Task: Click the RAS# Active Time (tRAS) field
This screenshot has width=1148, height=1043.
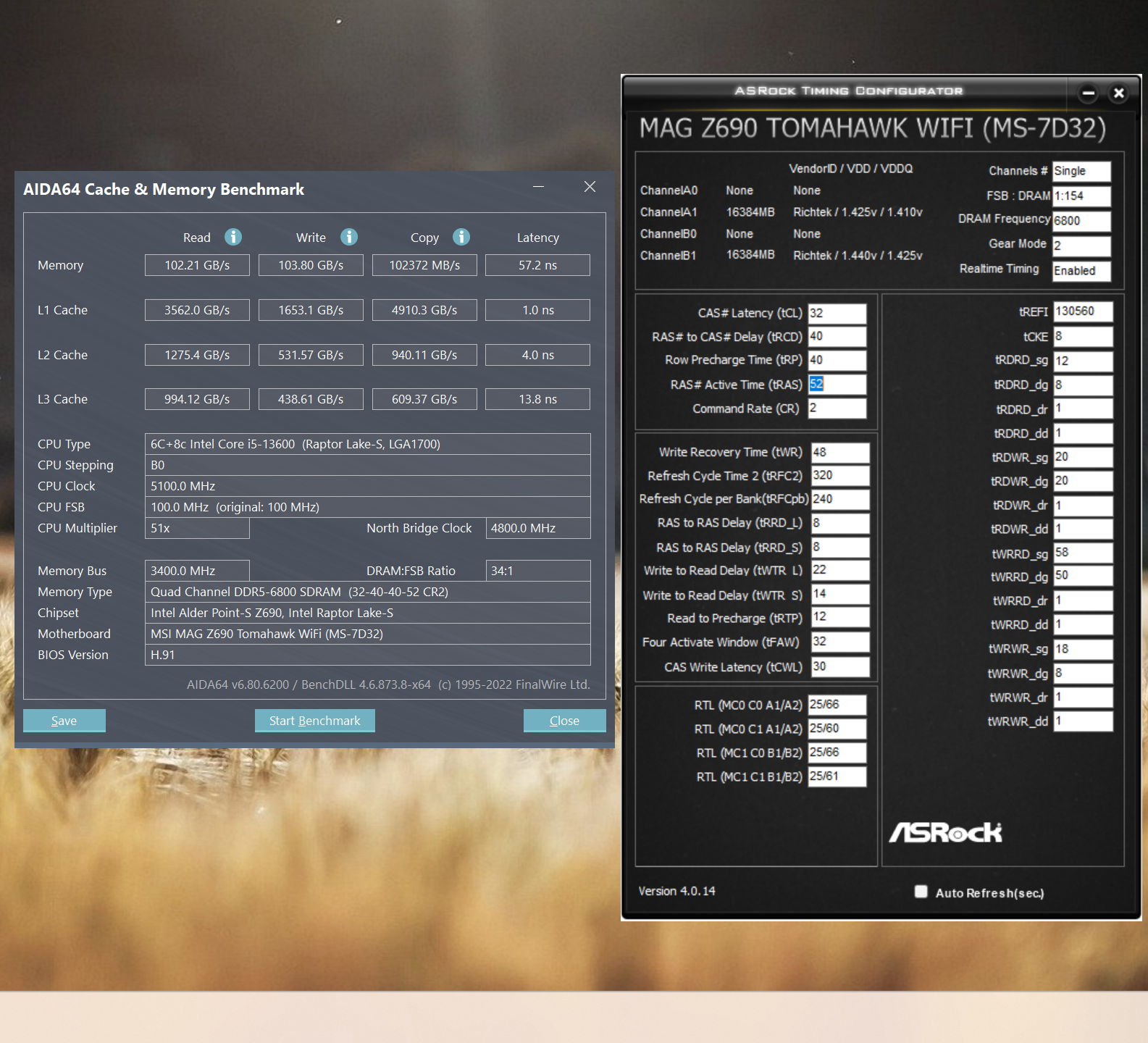Action: point(837,385)
